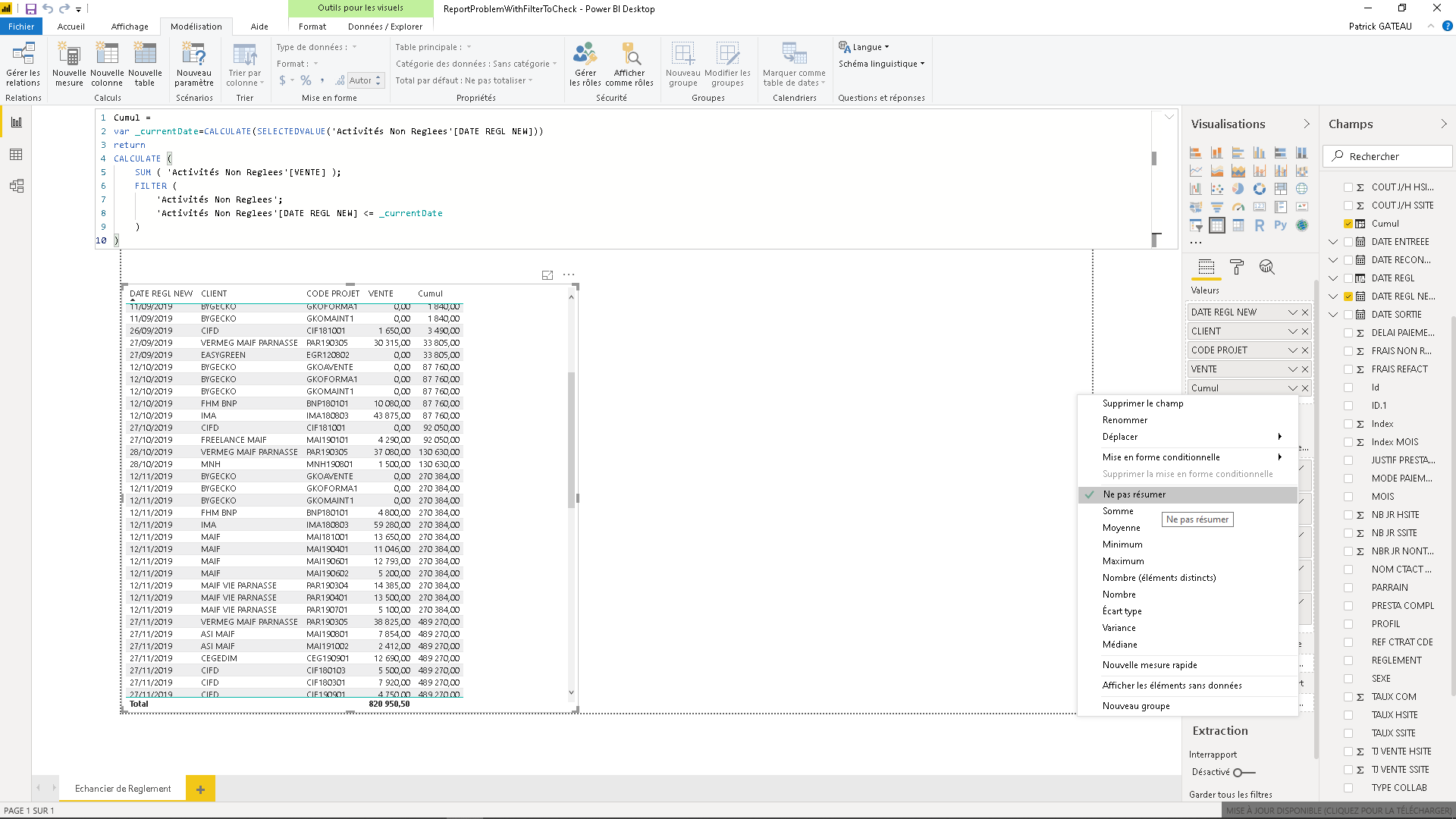
Task: Open Gérer les rôles security
Action: pos(585,64)
